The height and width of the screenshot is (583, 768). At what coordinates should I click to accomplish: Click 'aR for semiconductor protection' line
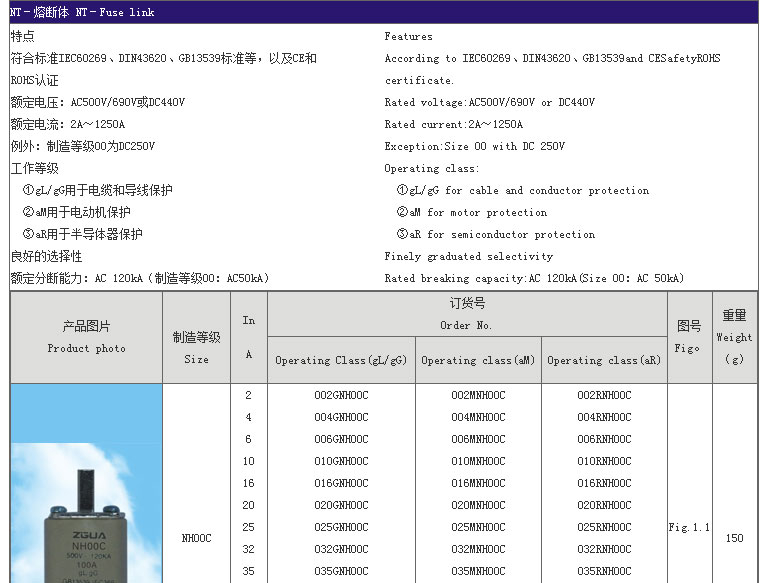click(x=496, y=235)
